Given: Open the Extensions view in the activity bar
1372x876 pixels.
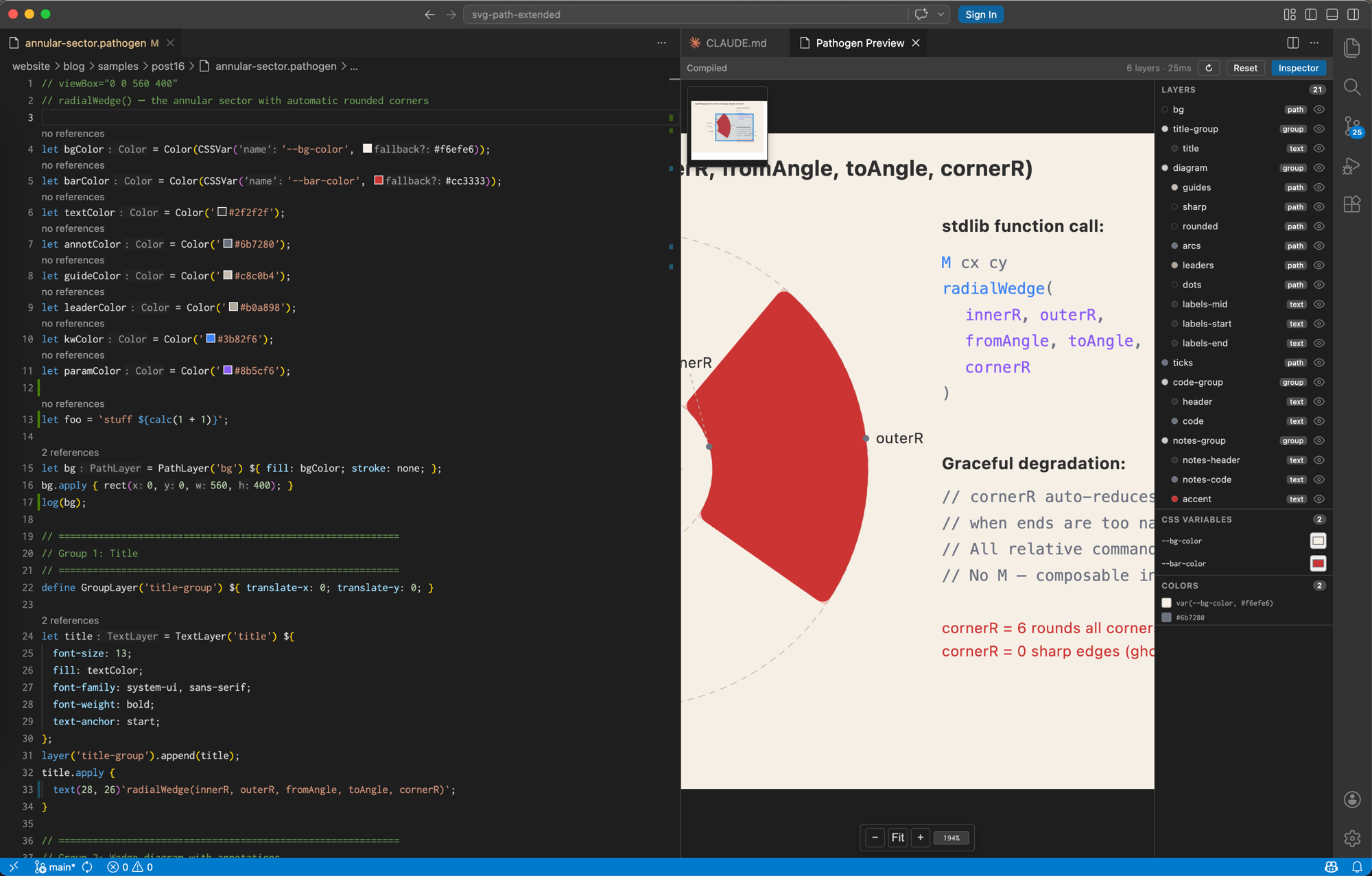Looking at the screenshot, I should pos(1352,204).
